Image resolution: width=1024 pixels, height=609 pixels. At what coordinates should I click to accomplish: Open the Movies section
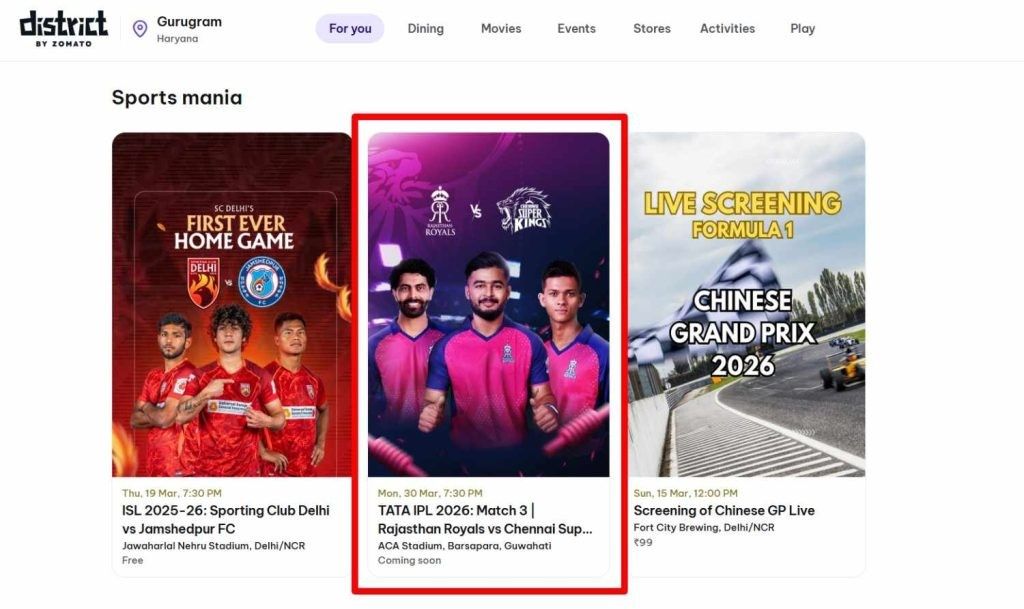click(500, 28)
